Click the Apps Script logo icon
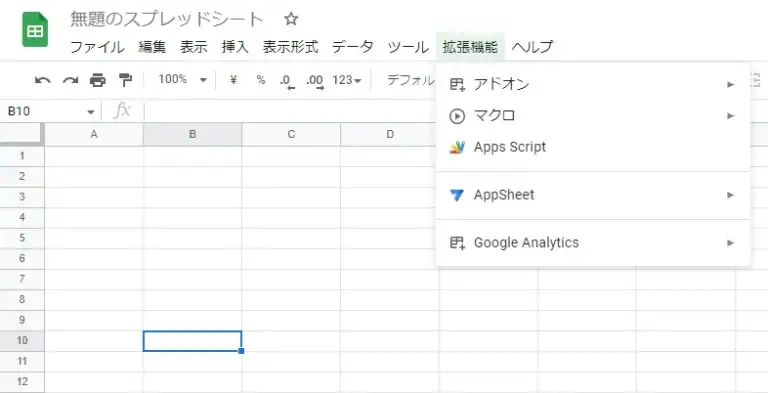 [456, 147]
